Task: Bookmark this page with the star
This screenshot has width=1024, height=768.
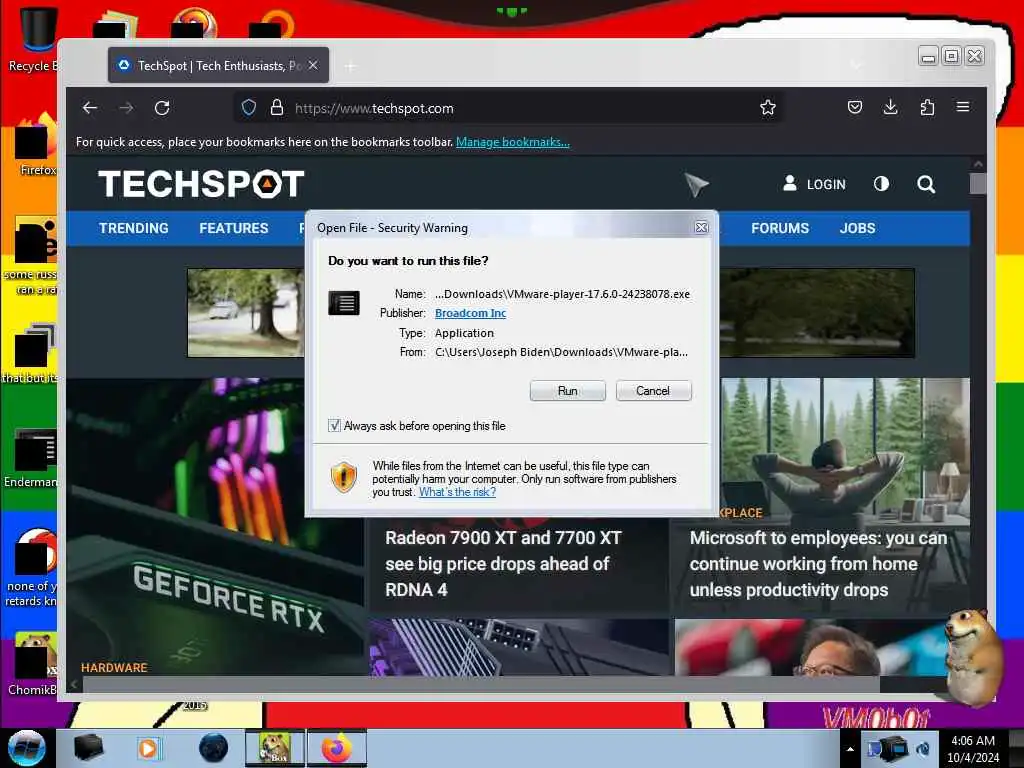Action: pyautogui.click(x=768, y=108)
